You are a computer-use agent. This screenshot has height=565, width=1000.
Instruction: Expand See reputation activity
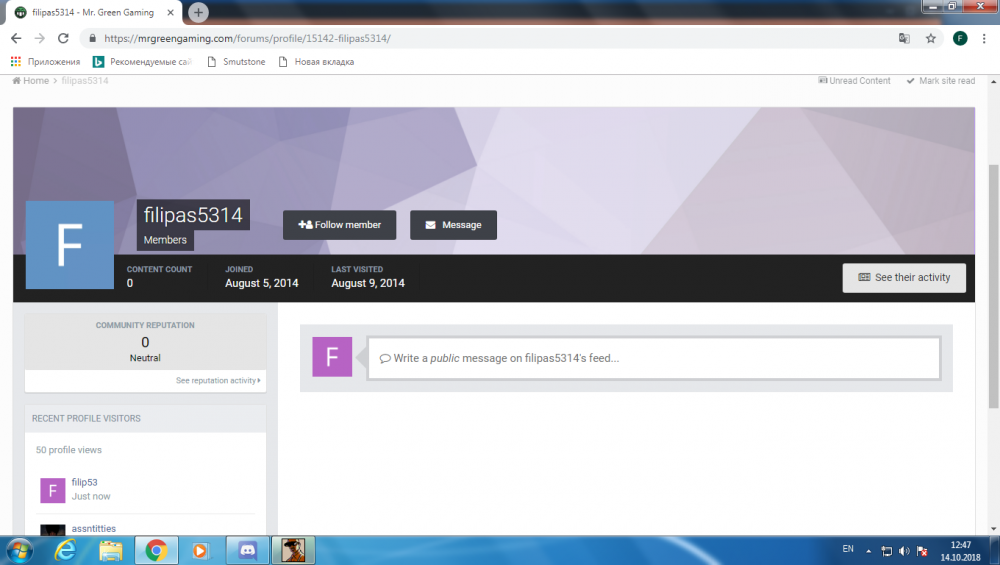coord(218,381)
